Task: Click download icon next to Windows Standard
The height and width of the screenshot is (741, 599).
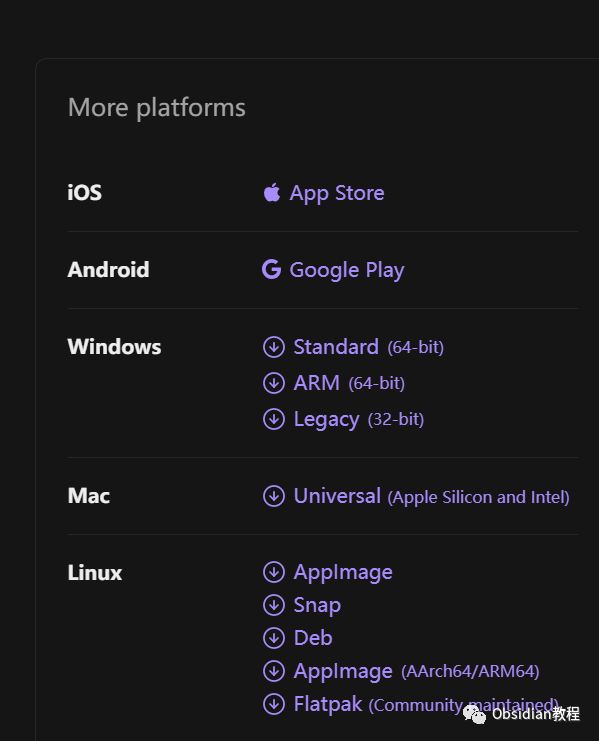Action: click(x=274, y=347)
